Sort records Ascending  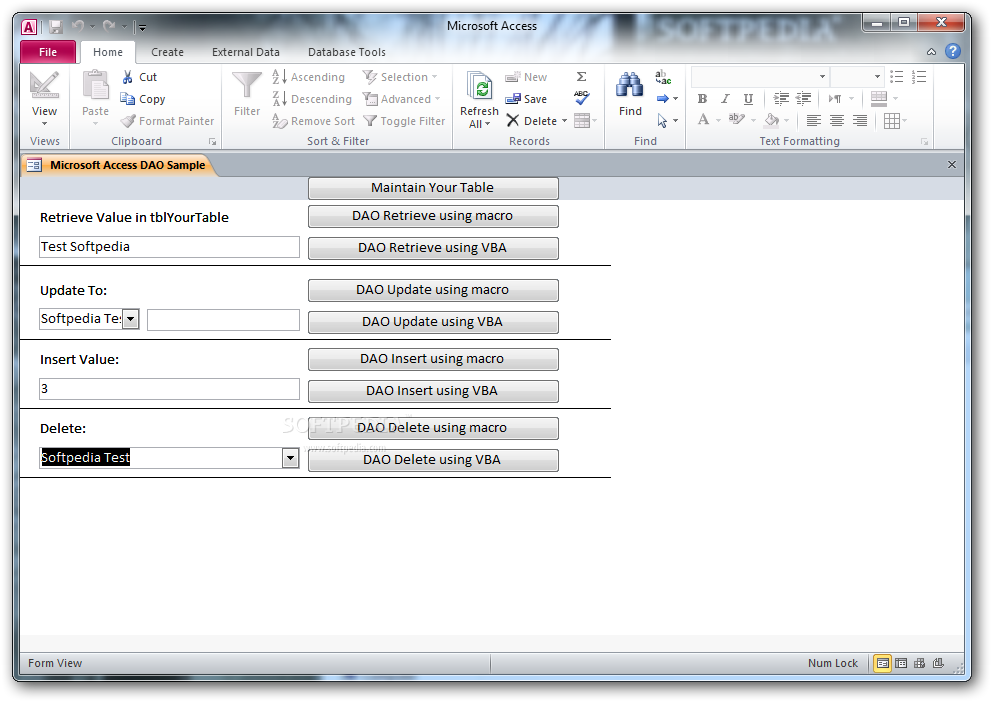click(309, 77)
